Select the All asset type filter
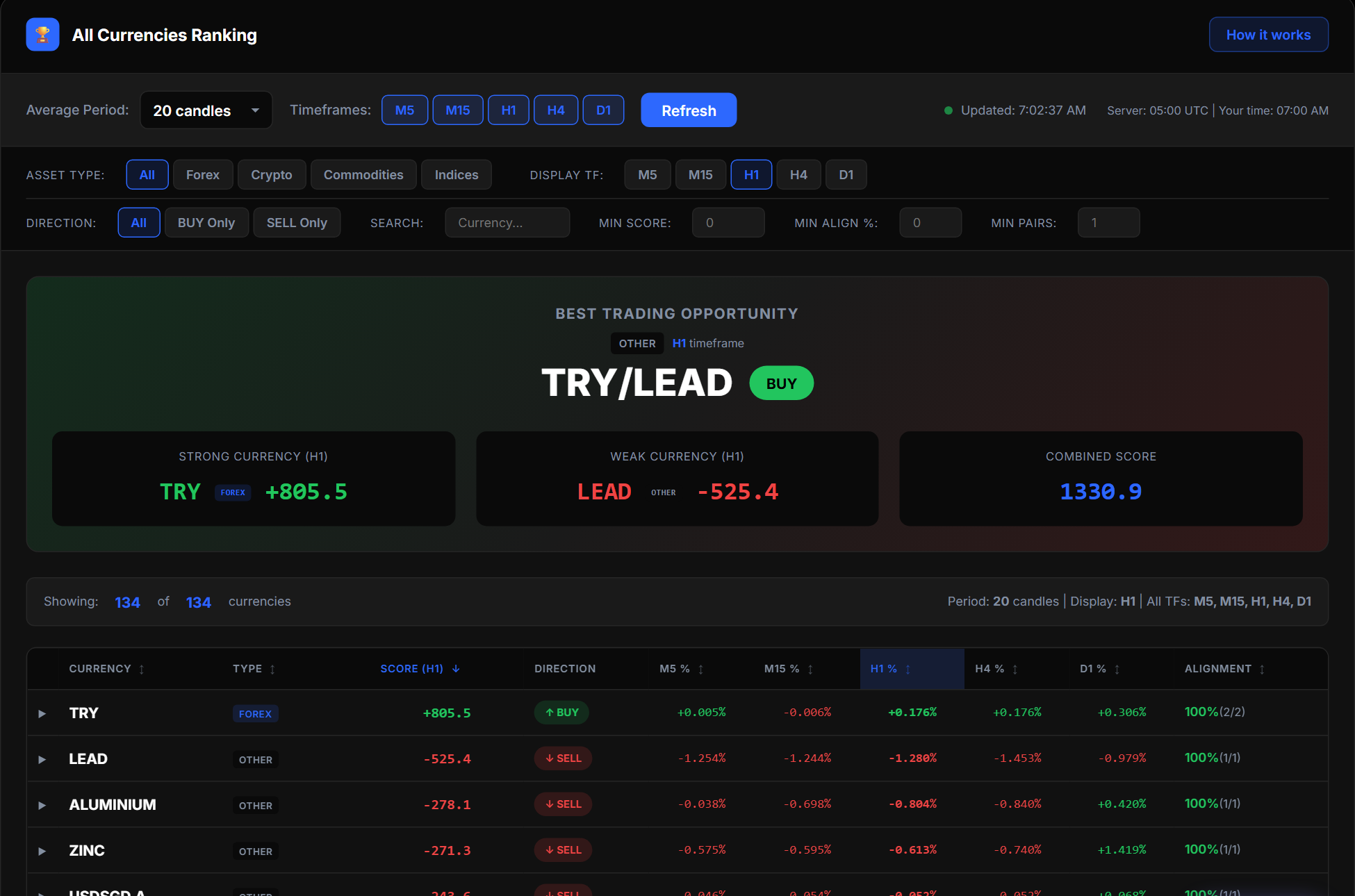The width and height of the screenshot is (1355, 896). (147, 174)
